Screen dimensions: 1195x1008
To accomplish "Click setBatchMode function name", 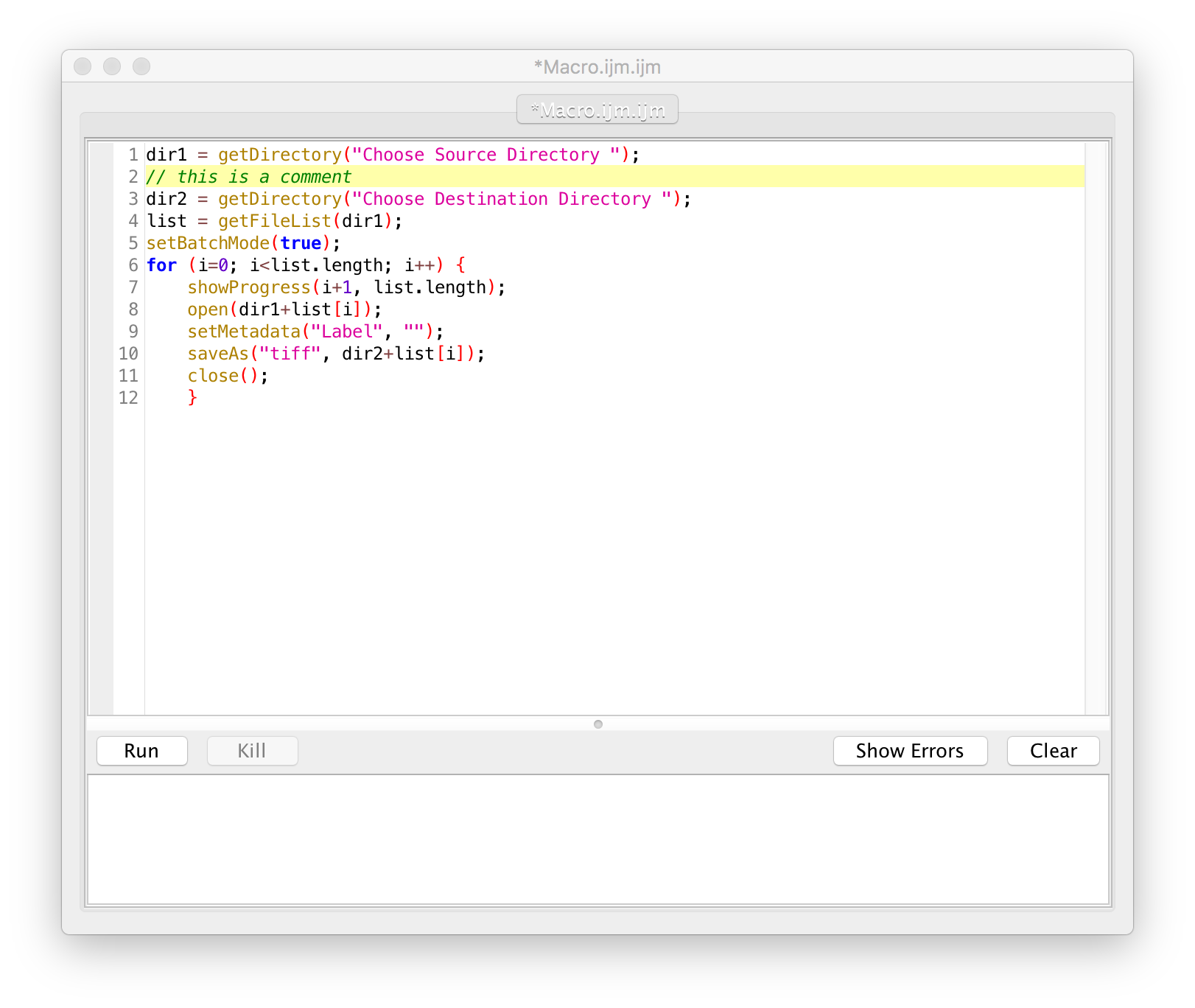I will pos(208,243).
